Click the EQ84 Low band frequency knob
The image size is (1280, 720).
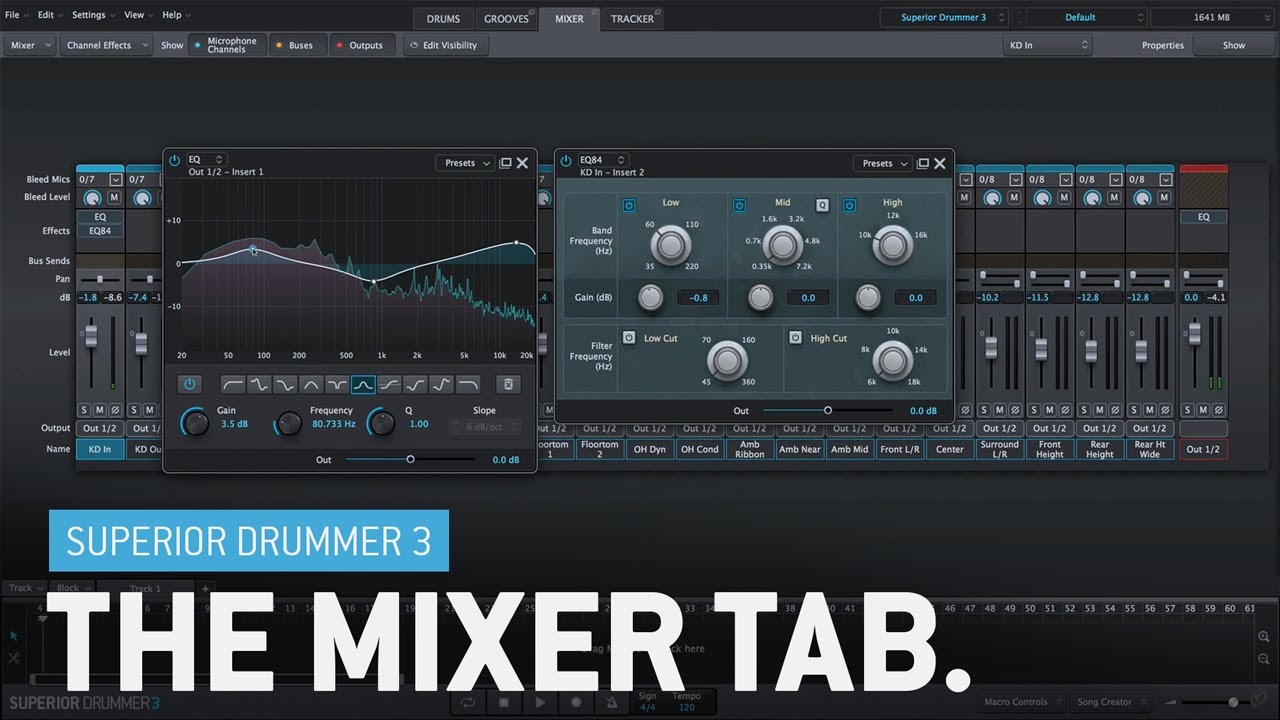click(671, 243)
